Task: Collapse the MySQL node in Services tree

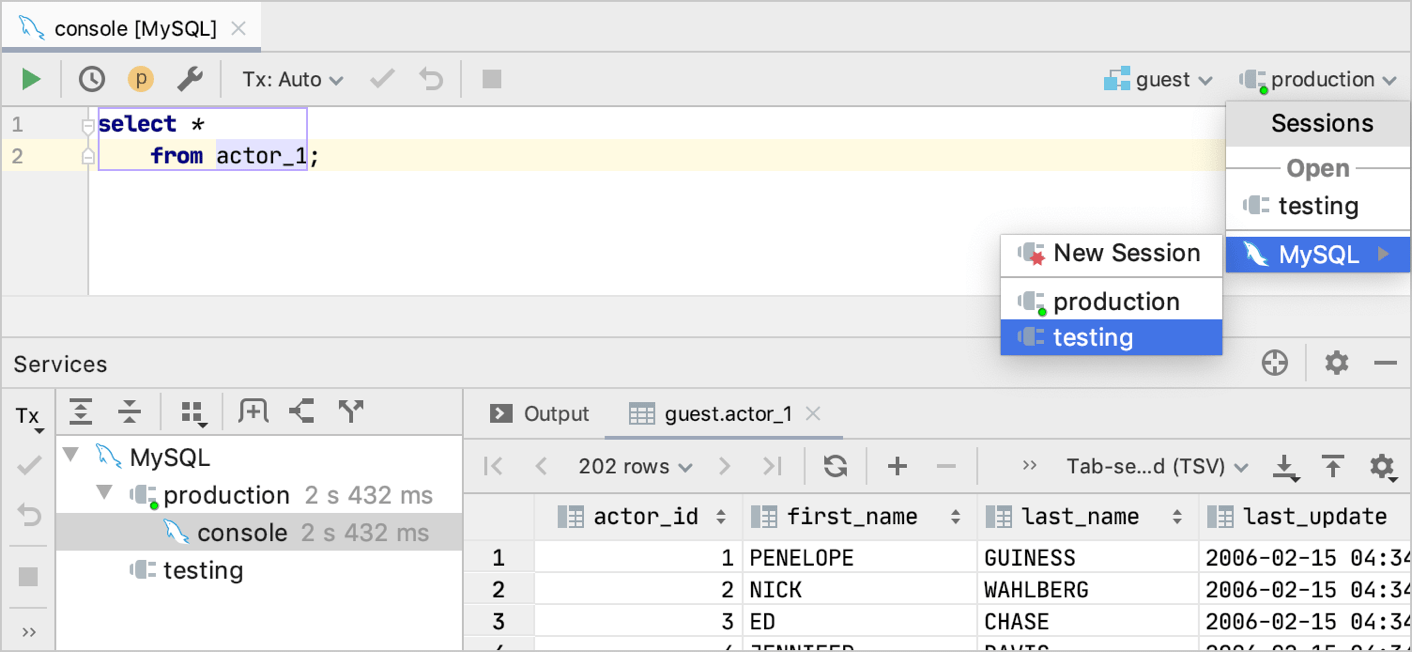Action: click(x=70, y=457)
